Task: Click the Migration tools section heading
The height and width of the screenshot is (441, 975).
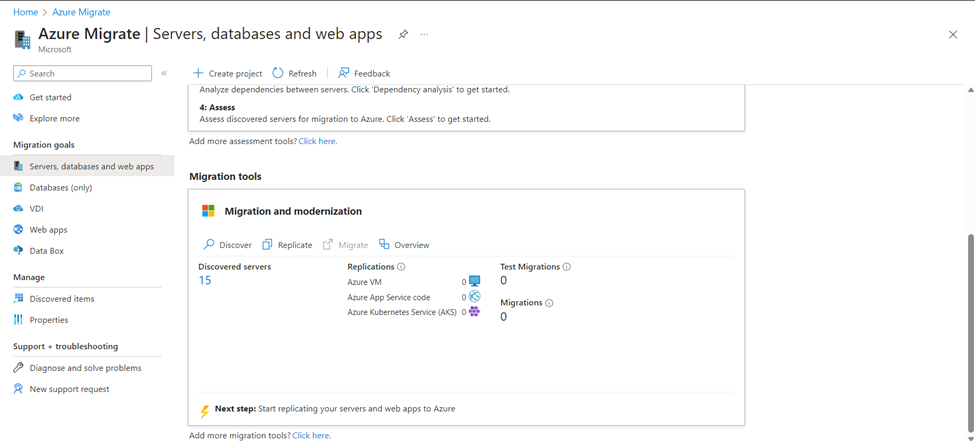Action: (x=225, y=177)
